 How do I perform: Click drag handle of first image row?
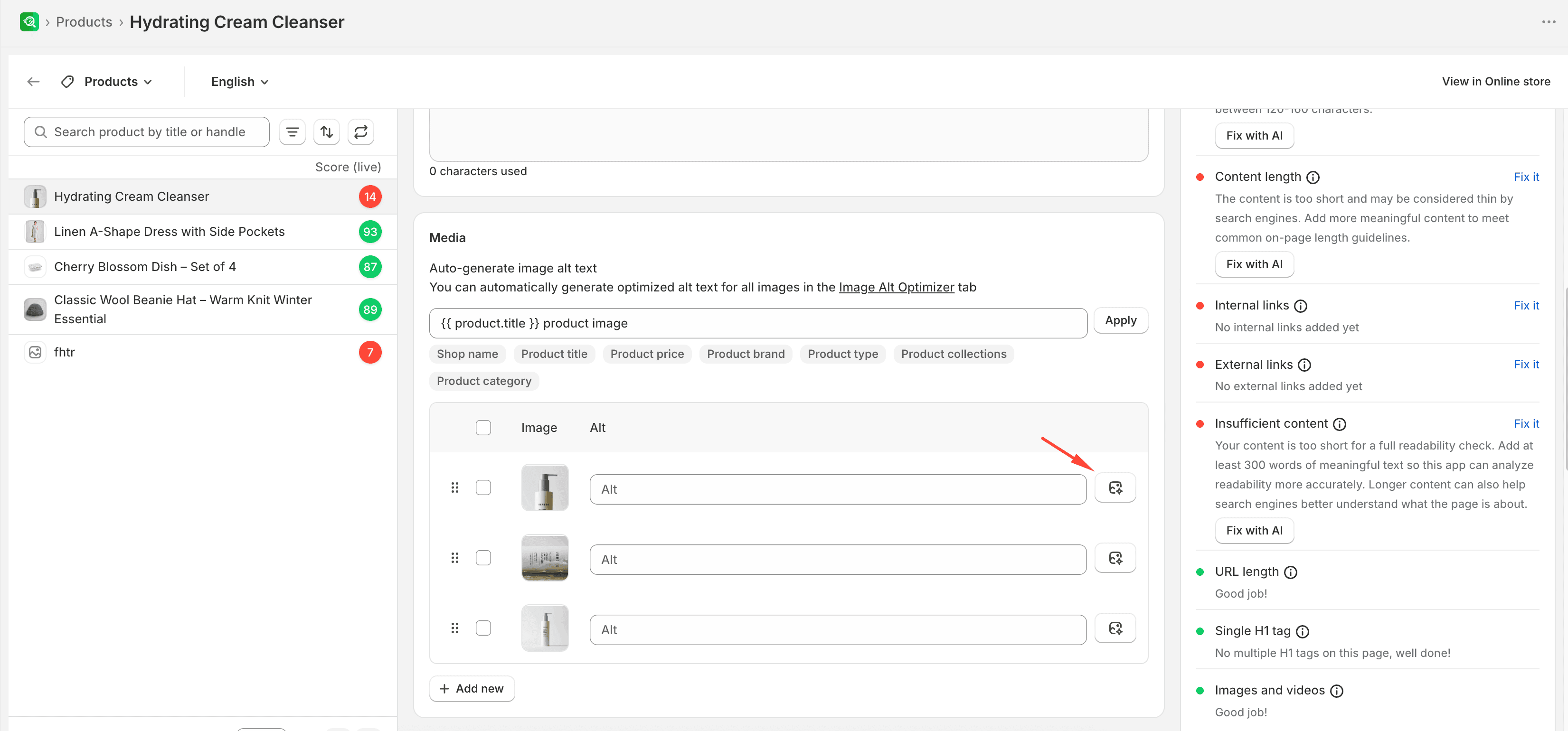(455, 487)
